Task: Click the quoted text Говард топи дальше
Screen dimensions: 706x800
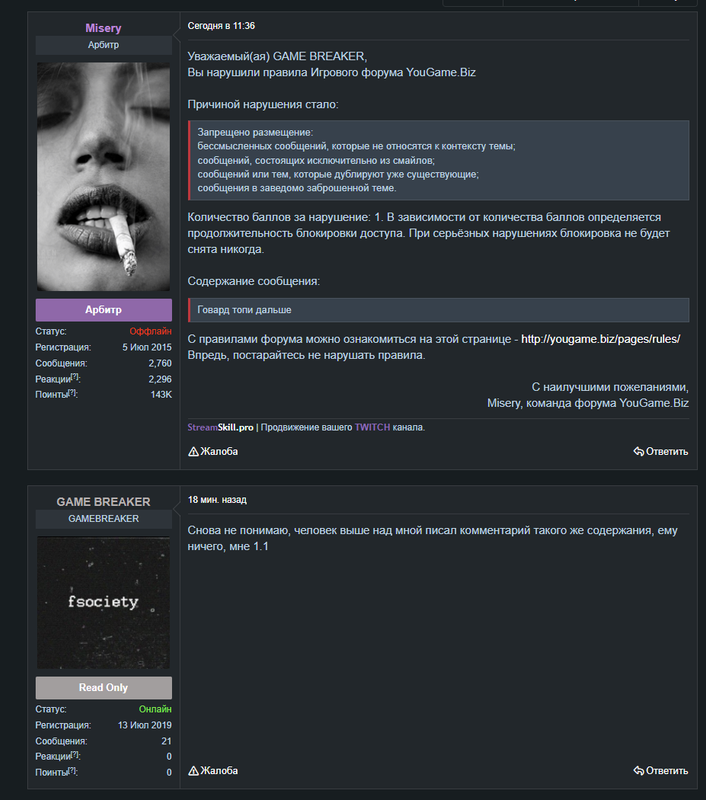Action: click(244, 310)
